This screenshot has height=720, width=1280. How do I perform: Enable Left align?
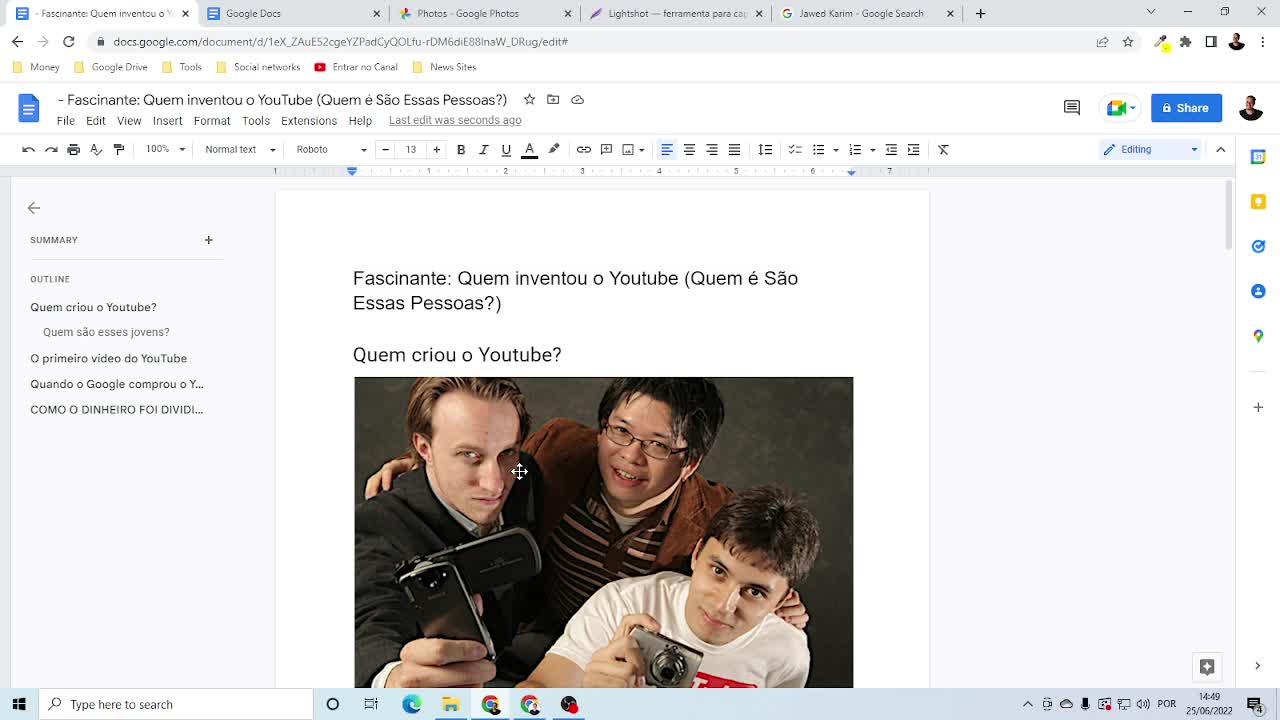(667, 149)
